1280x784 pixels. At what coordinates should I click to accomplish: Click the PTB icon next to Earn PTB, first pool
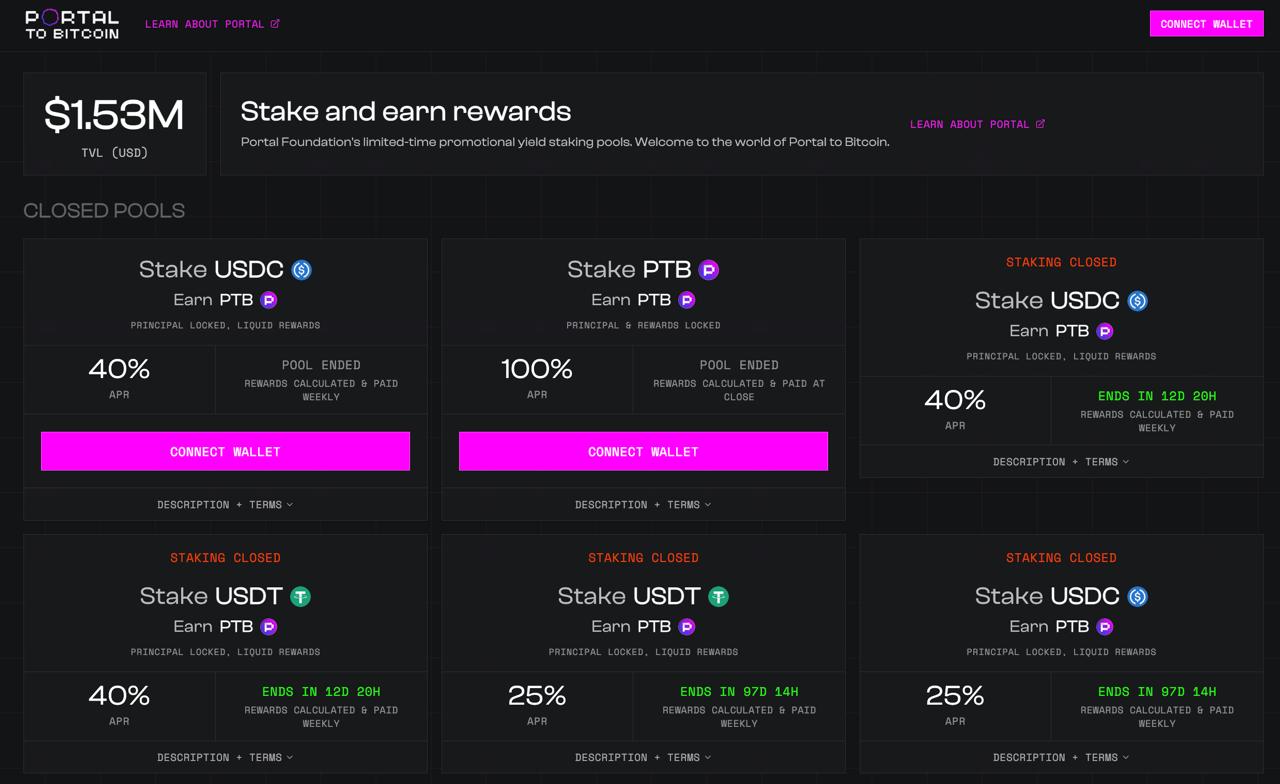point(268,300)
